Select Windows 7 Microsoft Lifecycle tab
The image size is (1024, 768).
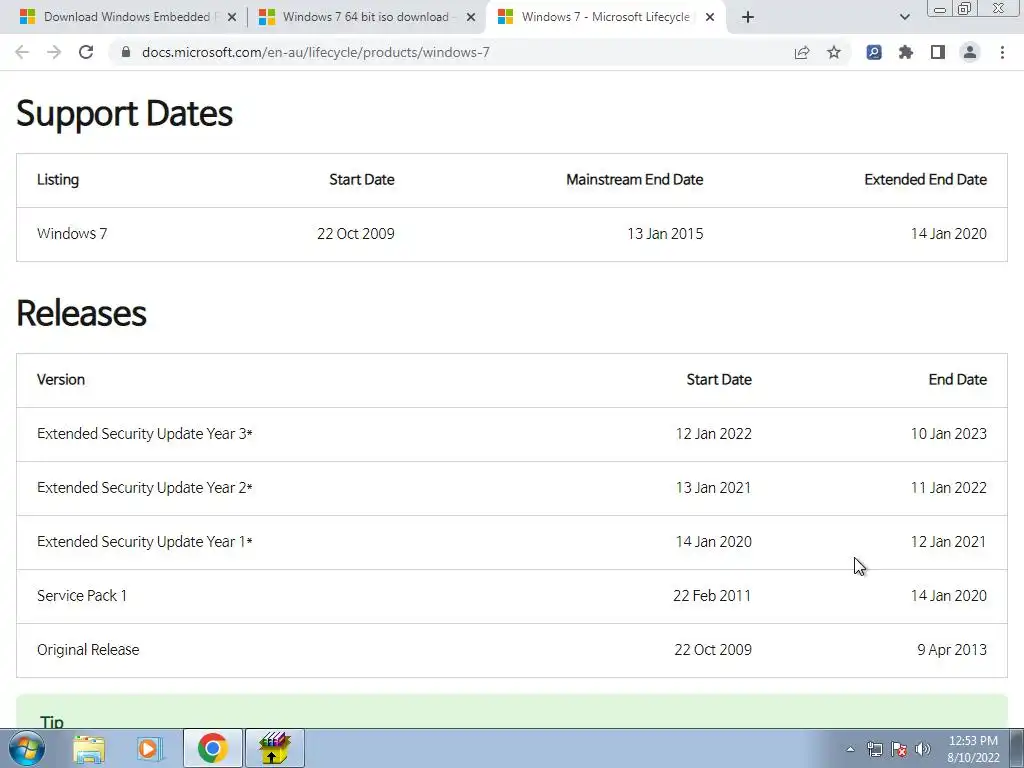[x=605, y=17]
